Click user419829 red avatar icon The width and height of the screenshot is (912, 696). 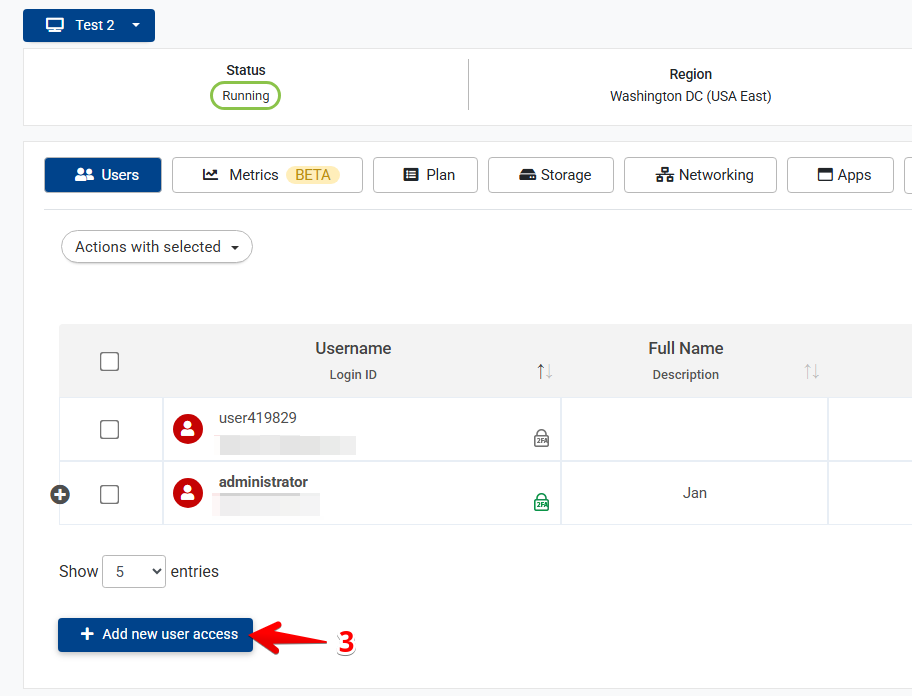(x=188, y=429)
